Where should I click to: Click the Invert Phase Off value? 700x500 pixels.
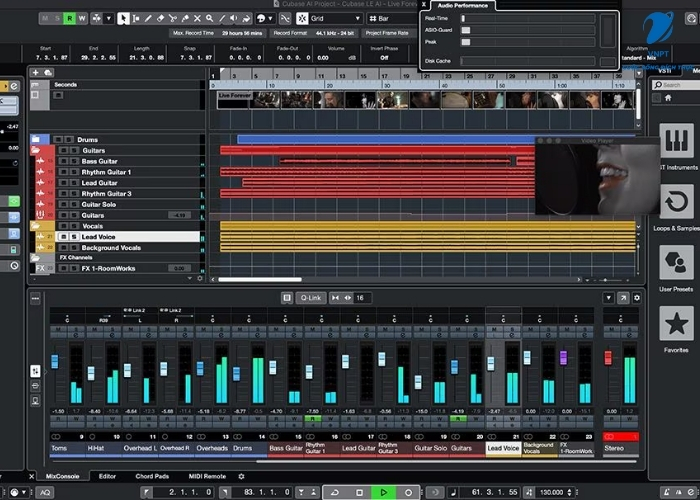coord(384,58)
